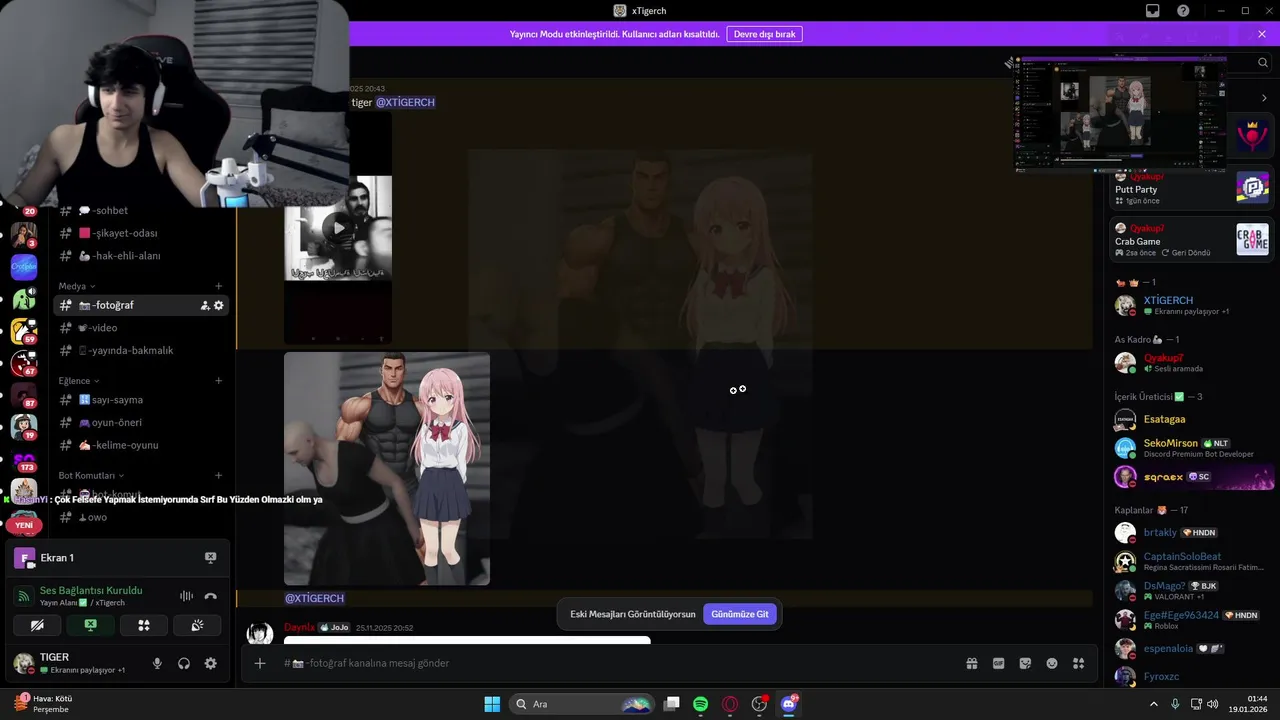The height and width of the screenshot is (720, 1280).
Task: Show hidden system tray icons
Action: (x=1155, y=704)
